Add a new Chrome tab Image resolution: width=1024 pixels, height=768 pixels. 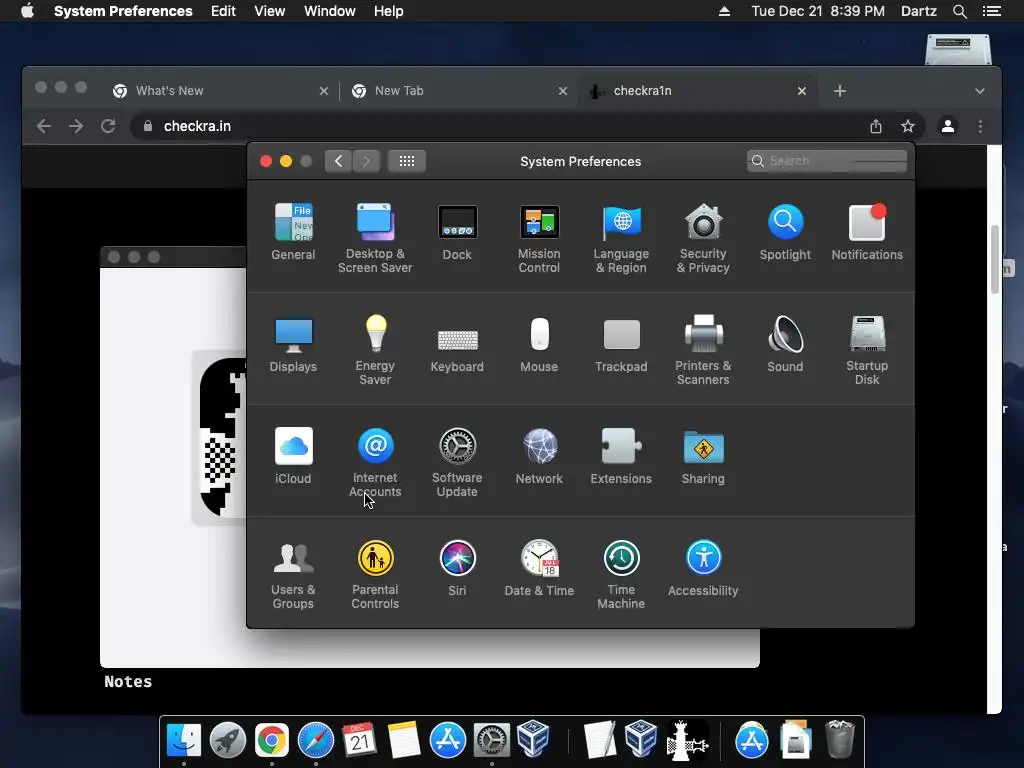point(840,91)
